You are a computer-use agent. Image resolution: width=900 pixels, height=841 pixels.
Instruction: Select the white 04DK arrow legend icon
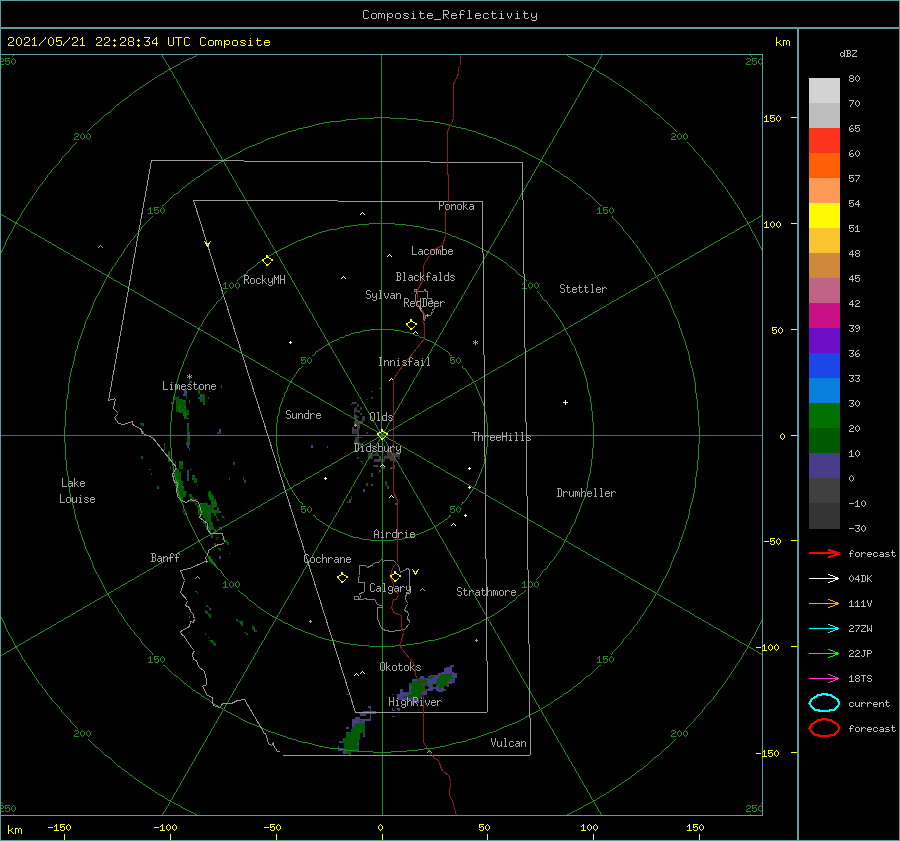pos(824,579)
